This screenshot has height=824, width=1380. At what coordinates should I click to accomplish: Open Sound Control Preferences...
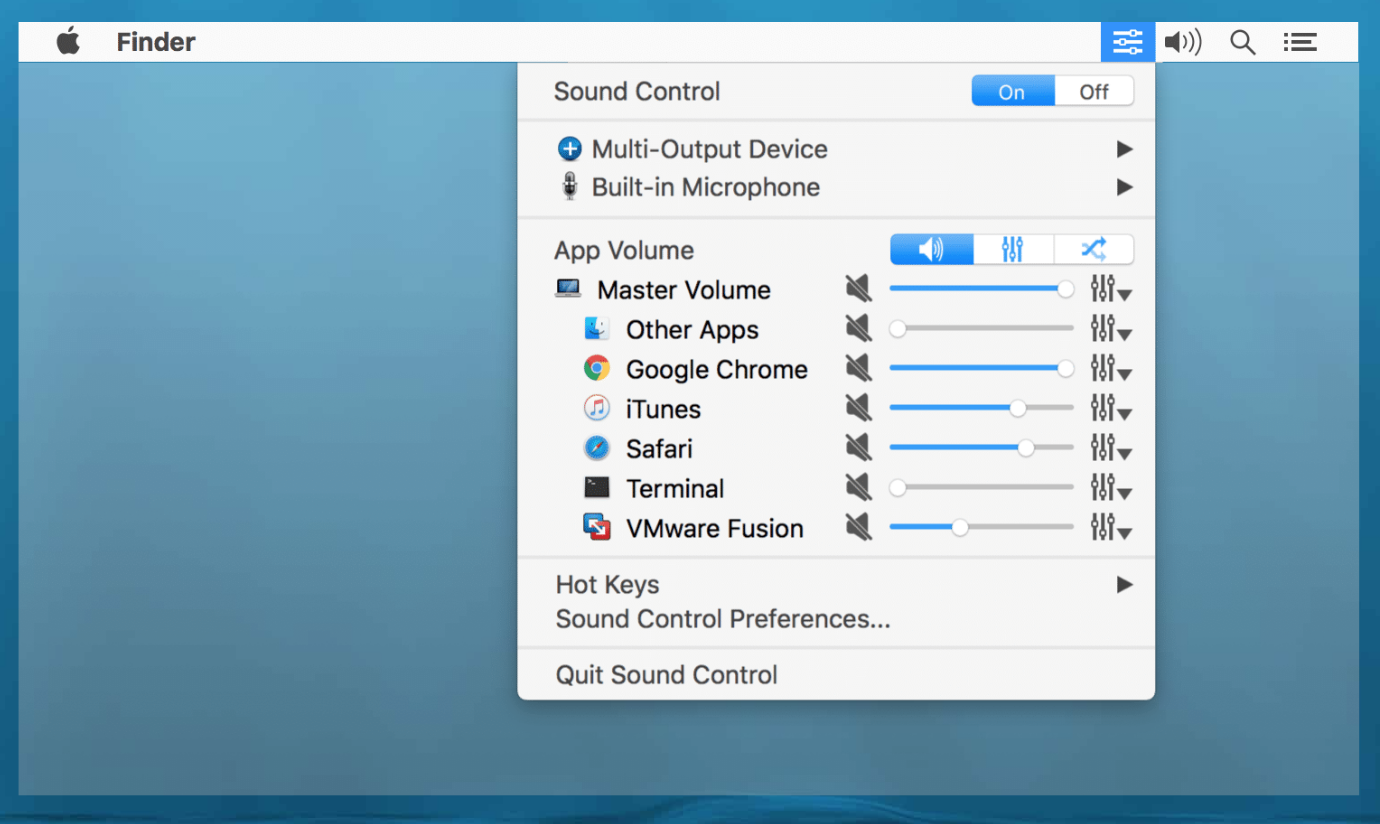click(x=723, y=619)
